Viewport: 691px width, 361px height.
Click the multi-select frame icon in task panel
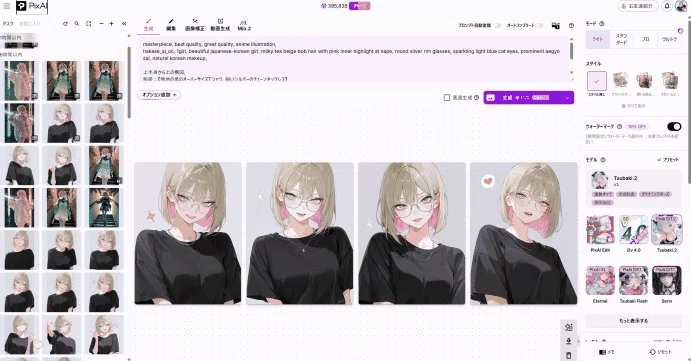[89, 24]
